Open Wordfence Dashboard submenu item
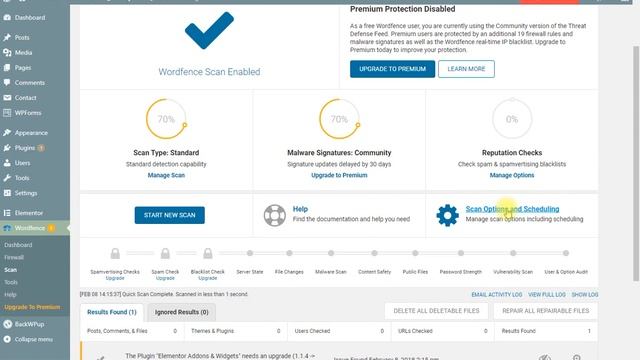The width and height of the screenshot is (640, 360). pos(18,245)
